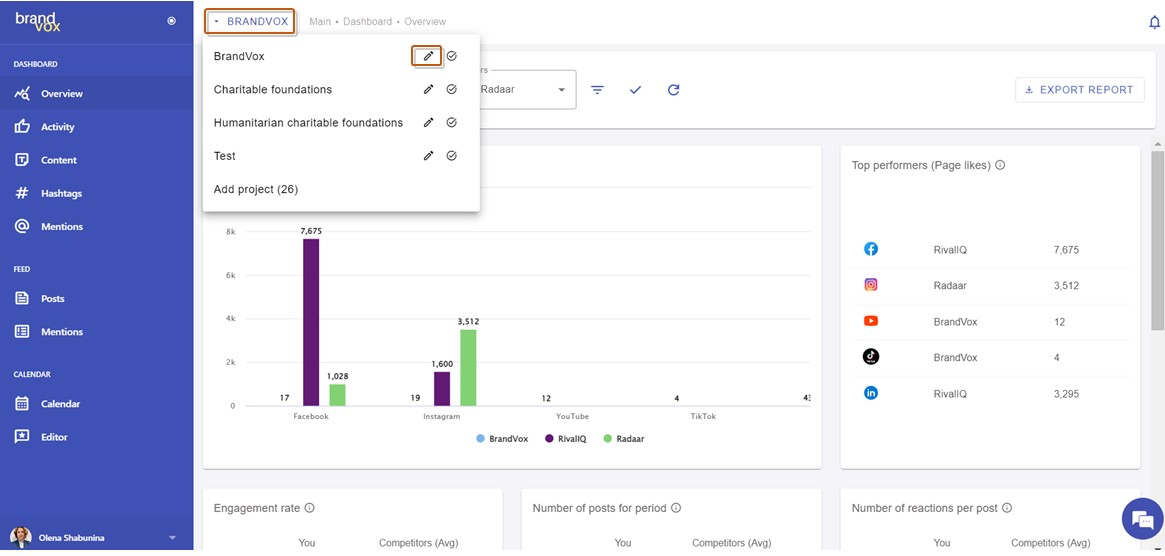1165x556 pixels.
Task: Click EXPORT REPORT button
Action: pos(1080,90)
